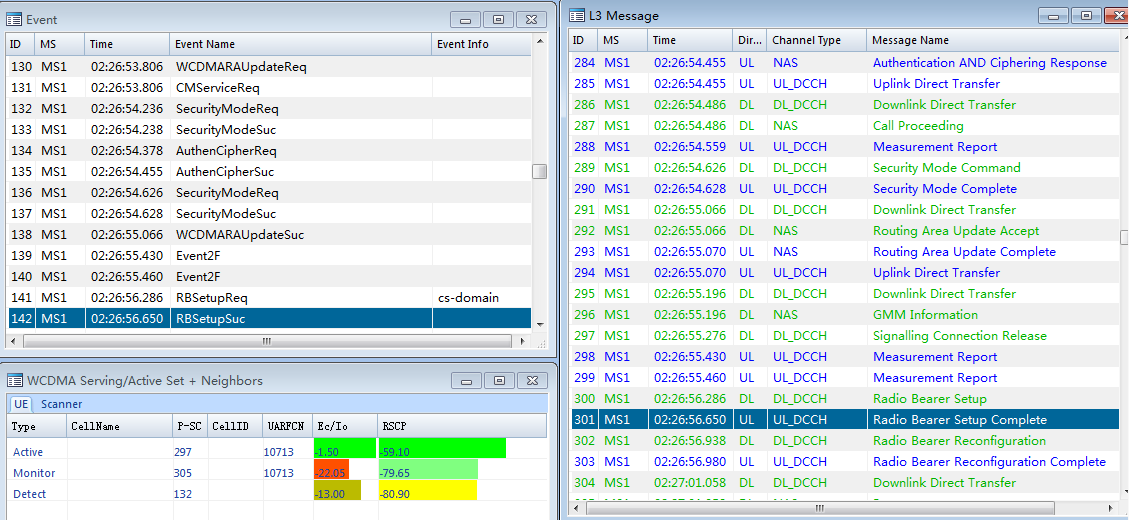The width and height of the screenshot is (1129, 520).
Task: Select the AuthenCipherReq event
Action: click(269, 151)
